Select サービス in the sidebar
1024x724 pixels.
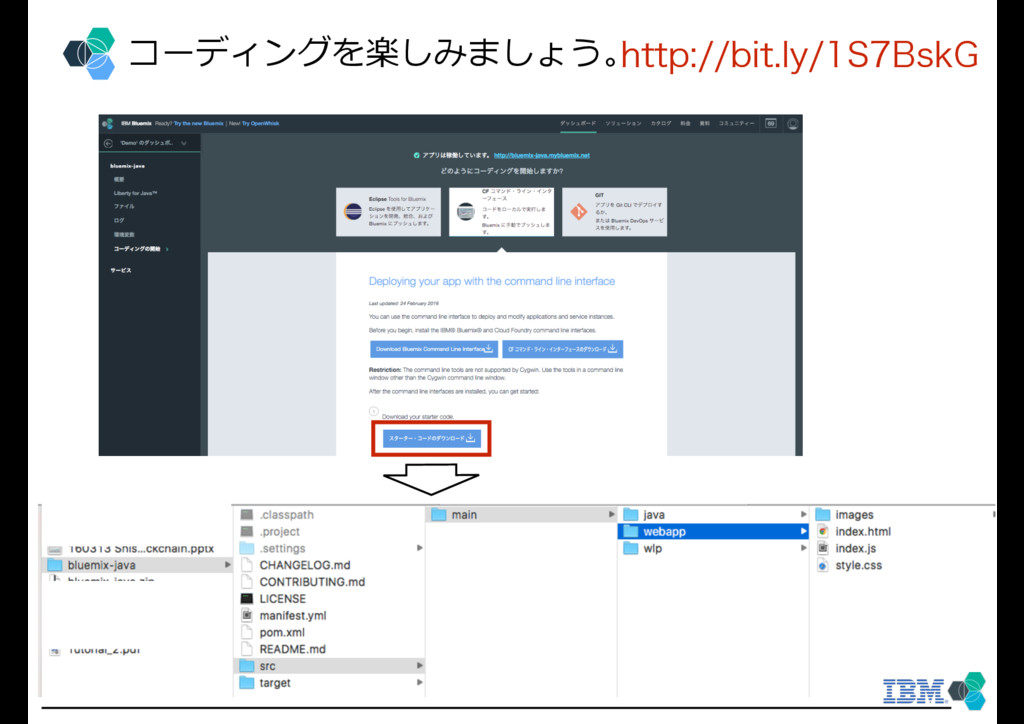pos(121,270)
